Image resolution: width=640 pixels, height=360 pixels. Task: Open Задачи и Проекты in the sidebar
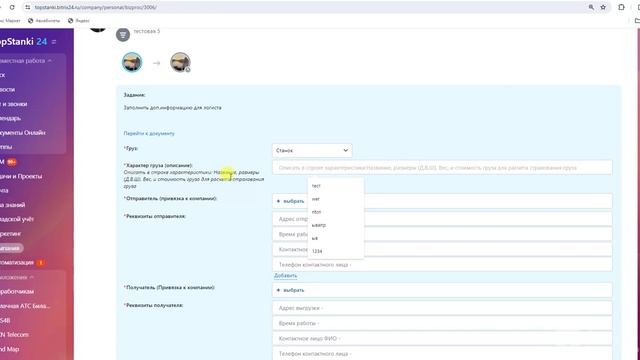point(21,176)
